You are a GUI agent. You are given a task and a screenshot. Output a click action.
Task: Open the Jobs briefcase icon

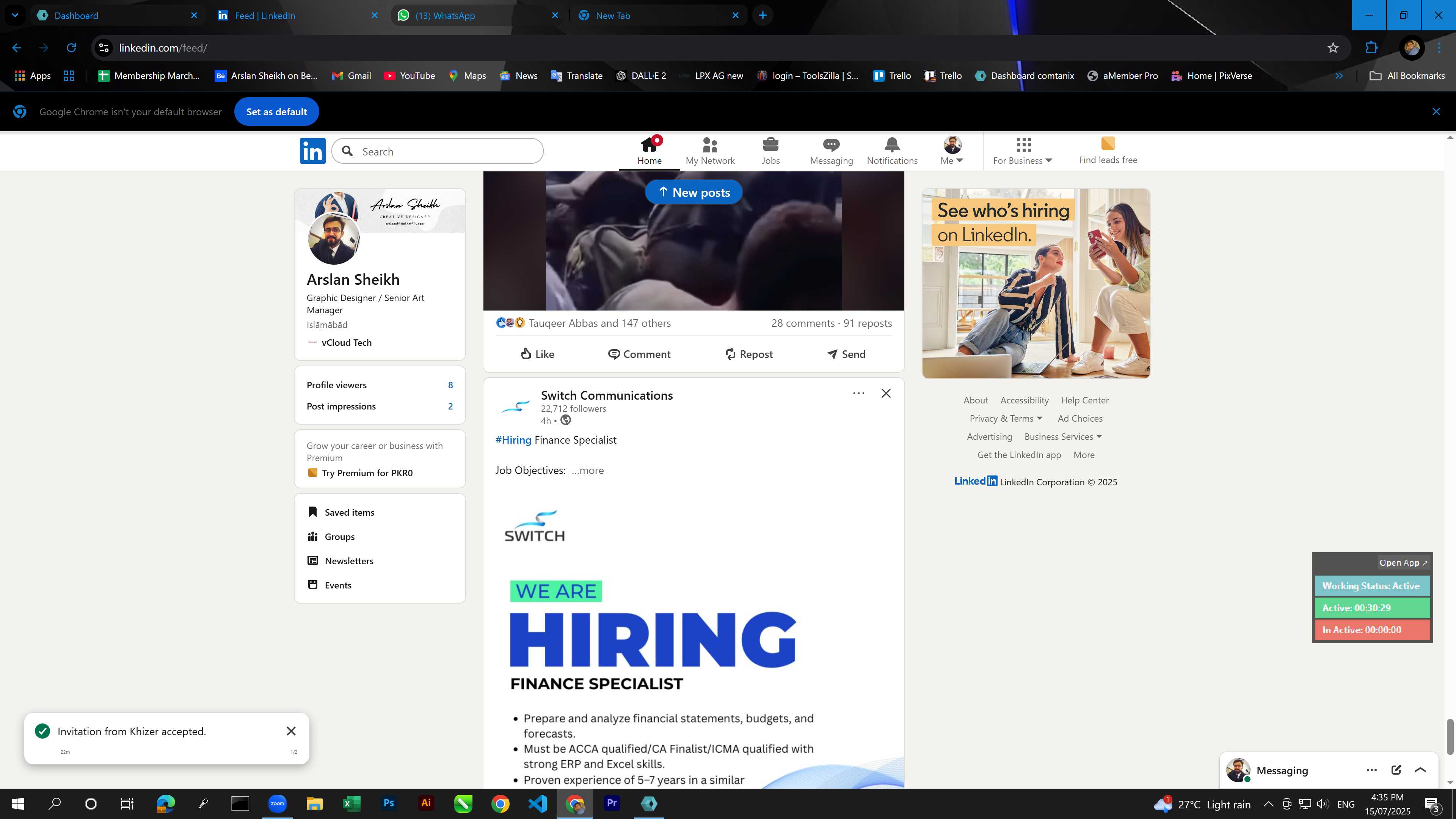point(770,144)
